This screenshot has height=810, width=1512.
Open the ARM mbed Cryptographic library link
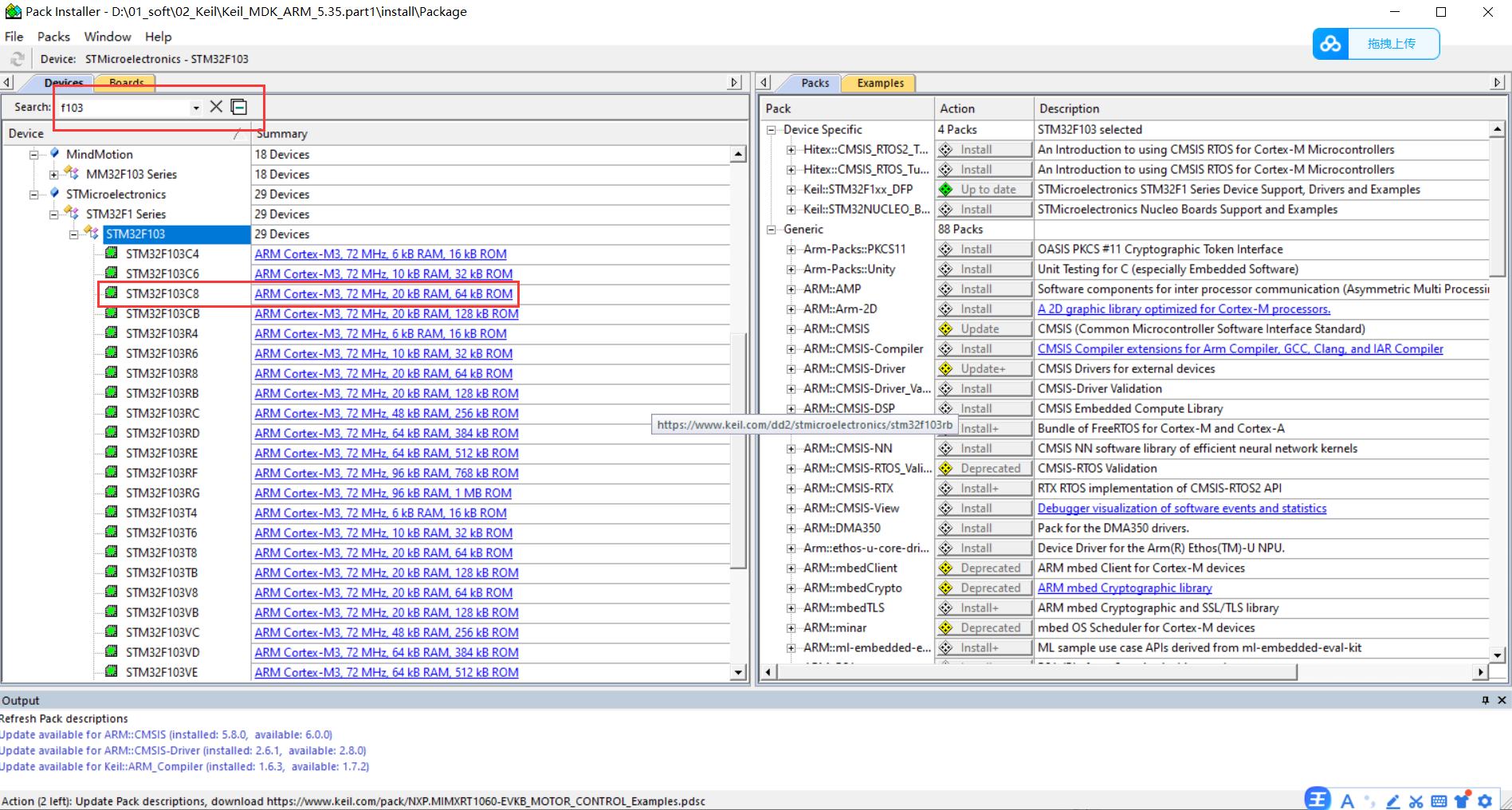coord(1125,588)
